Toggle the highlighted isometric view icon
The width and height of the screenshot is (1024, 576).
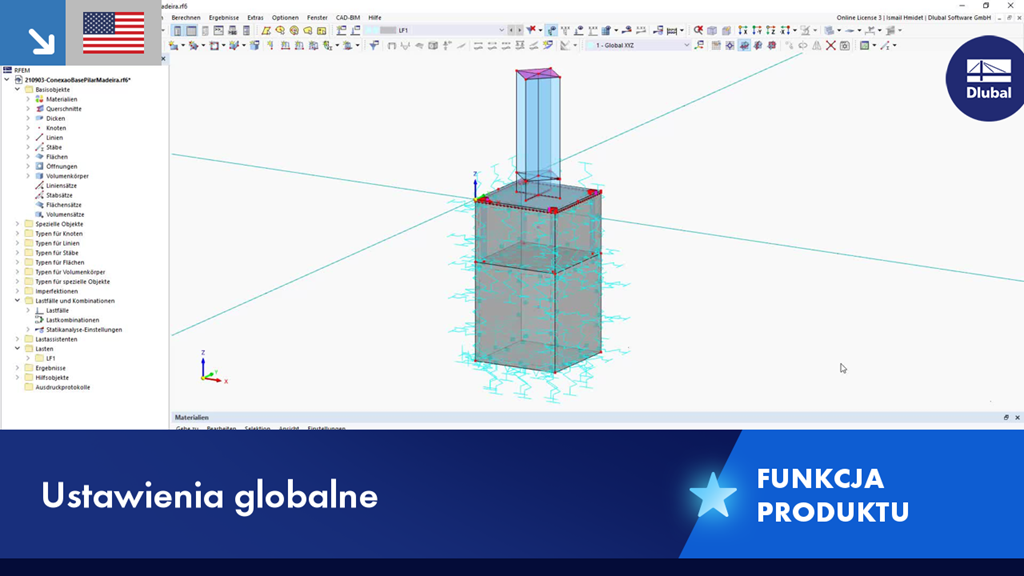point(744,45)
